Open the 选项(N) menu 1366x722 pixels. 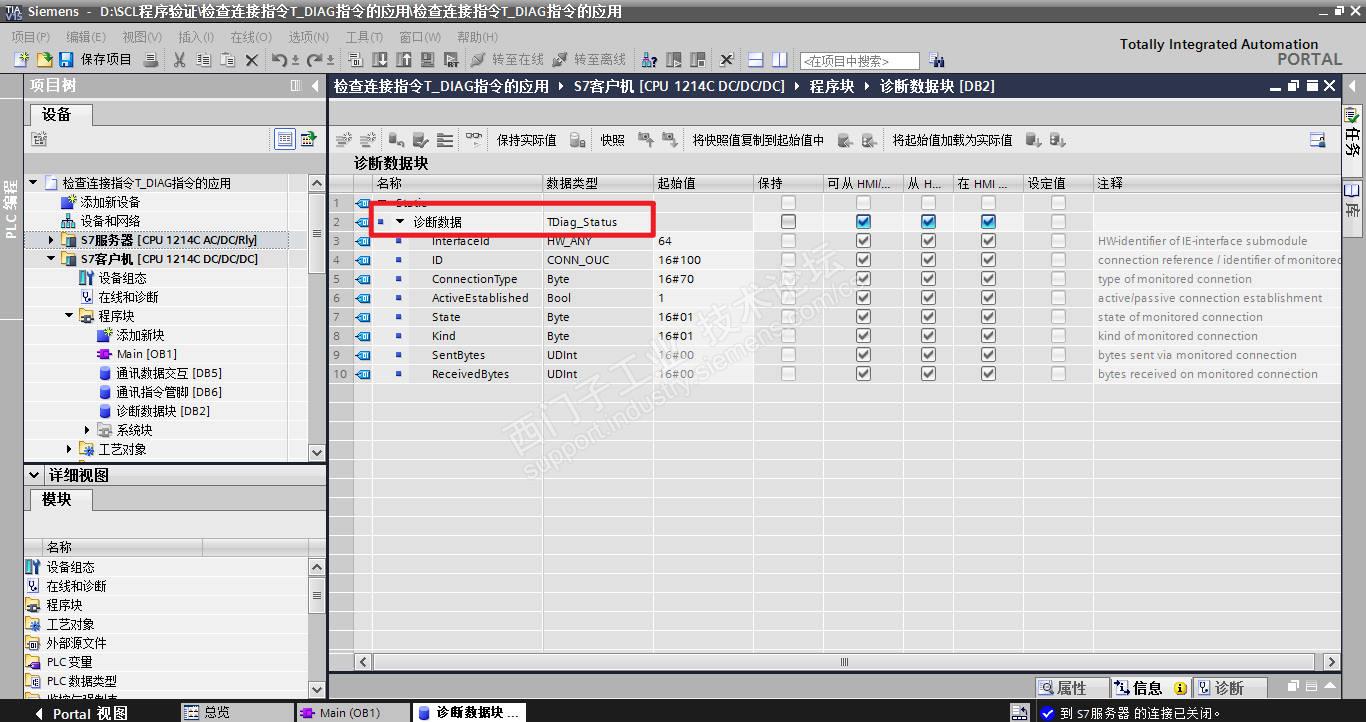click(308, 37)
